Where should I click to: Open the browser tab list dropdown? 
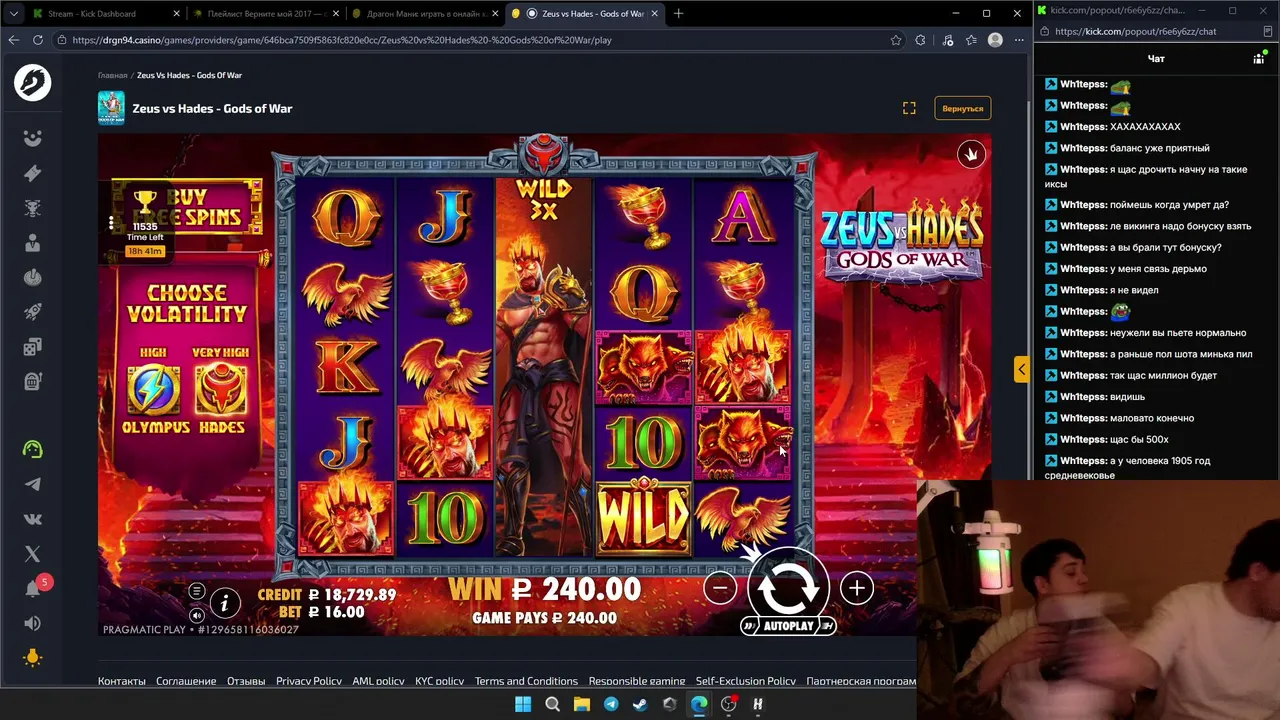(x=13, y=13)
